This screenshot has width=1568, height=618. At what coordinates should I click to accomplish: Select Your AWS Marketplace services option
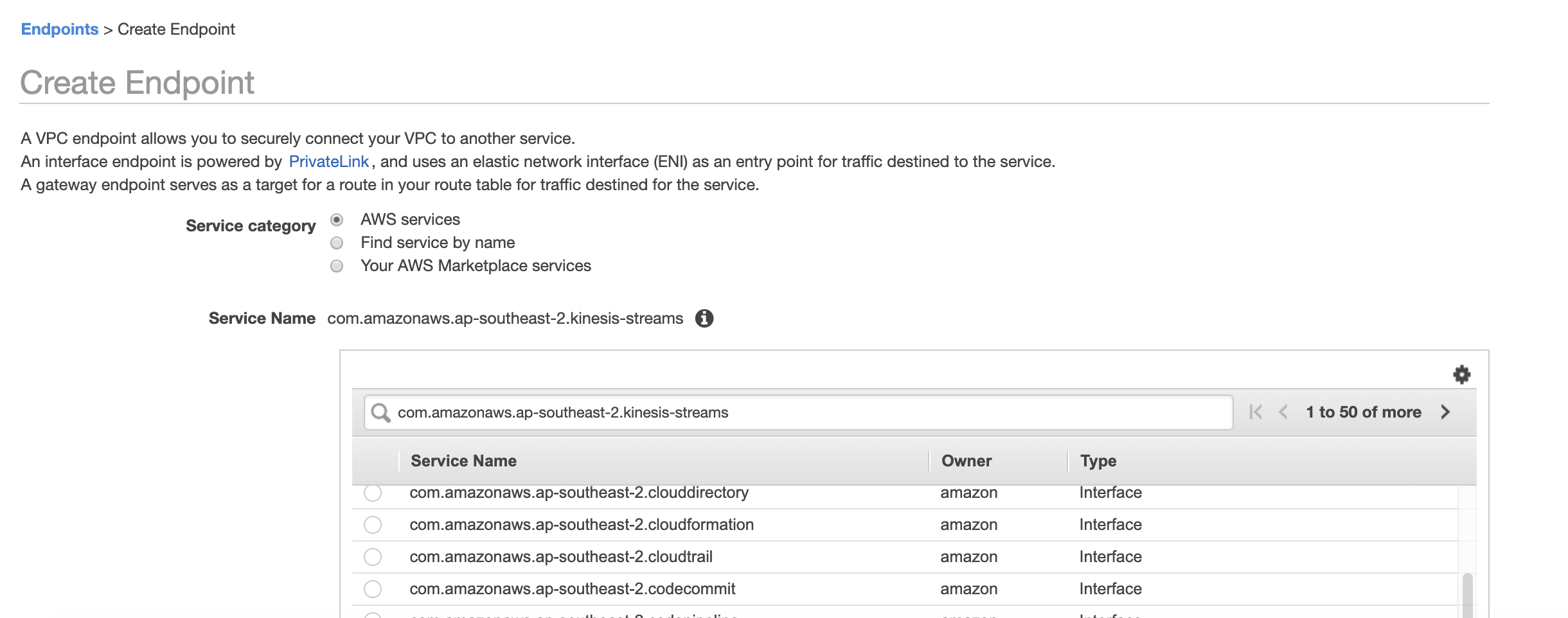337,266
